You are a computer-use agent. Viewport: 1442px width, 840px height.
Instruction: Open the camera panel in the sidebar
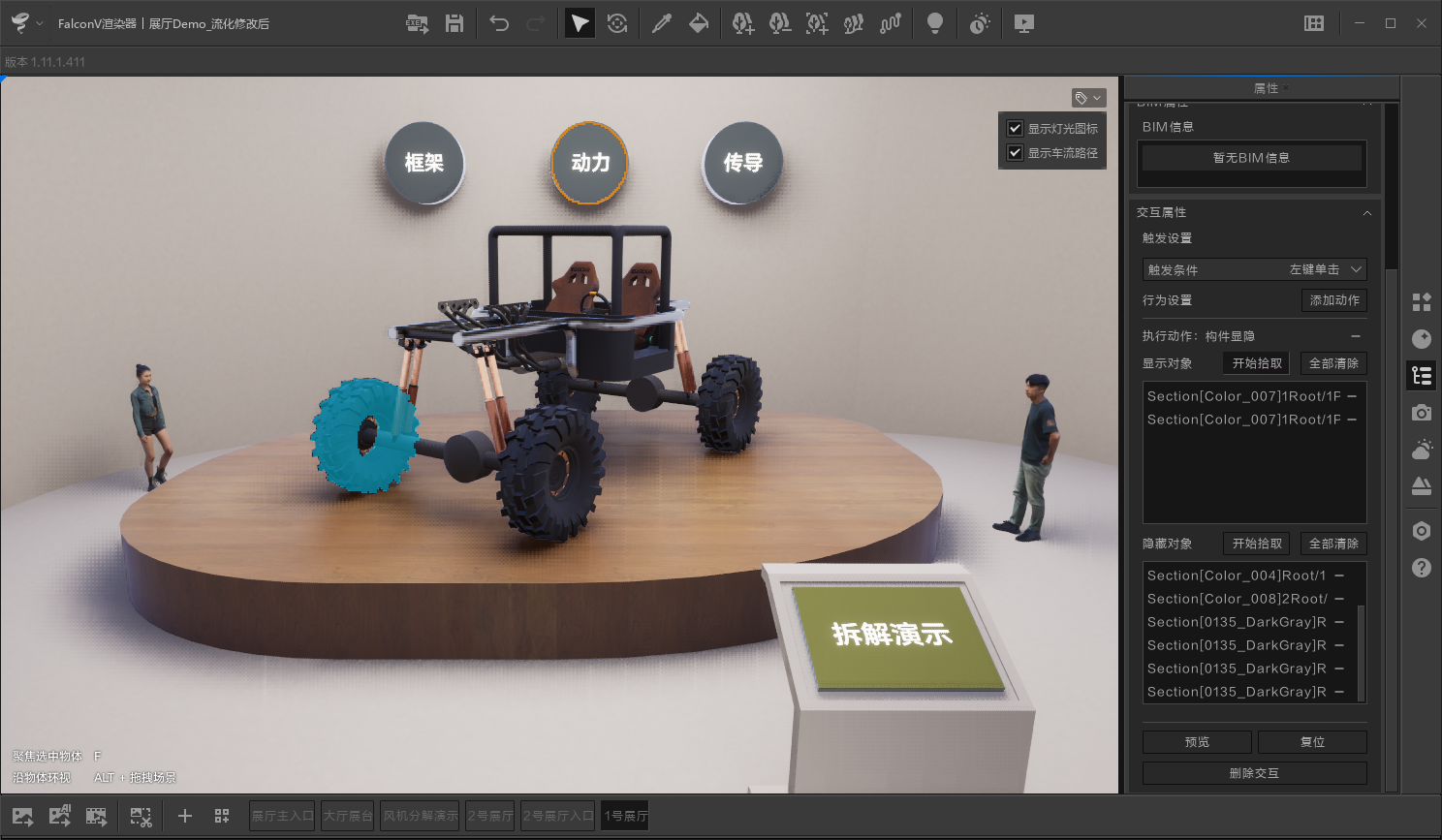click(1422, 413)
